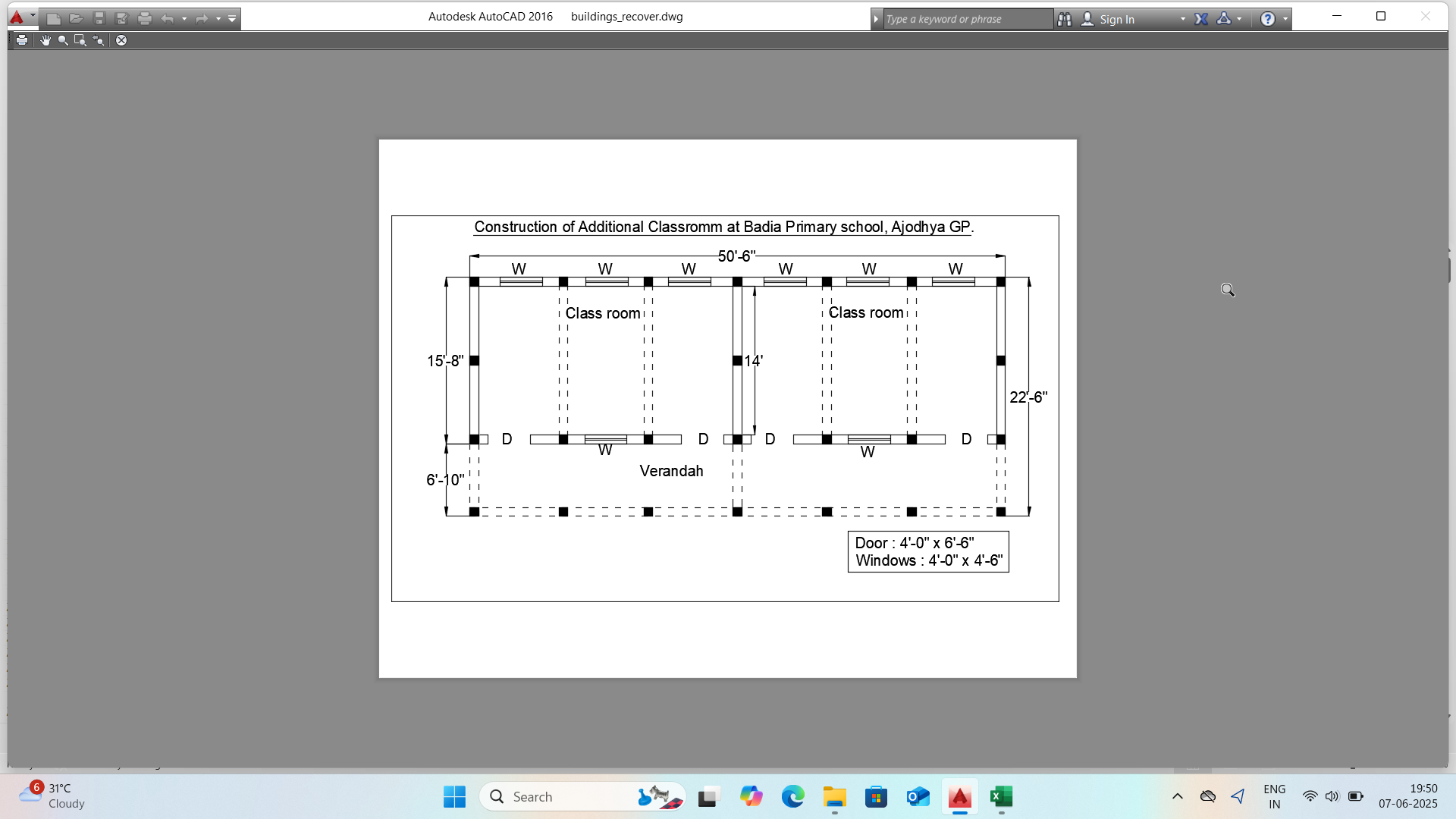The height and width of the screenshot is (819, 1456).
Task: Click the Zoom Original tool
Action: 99,40
